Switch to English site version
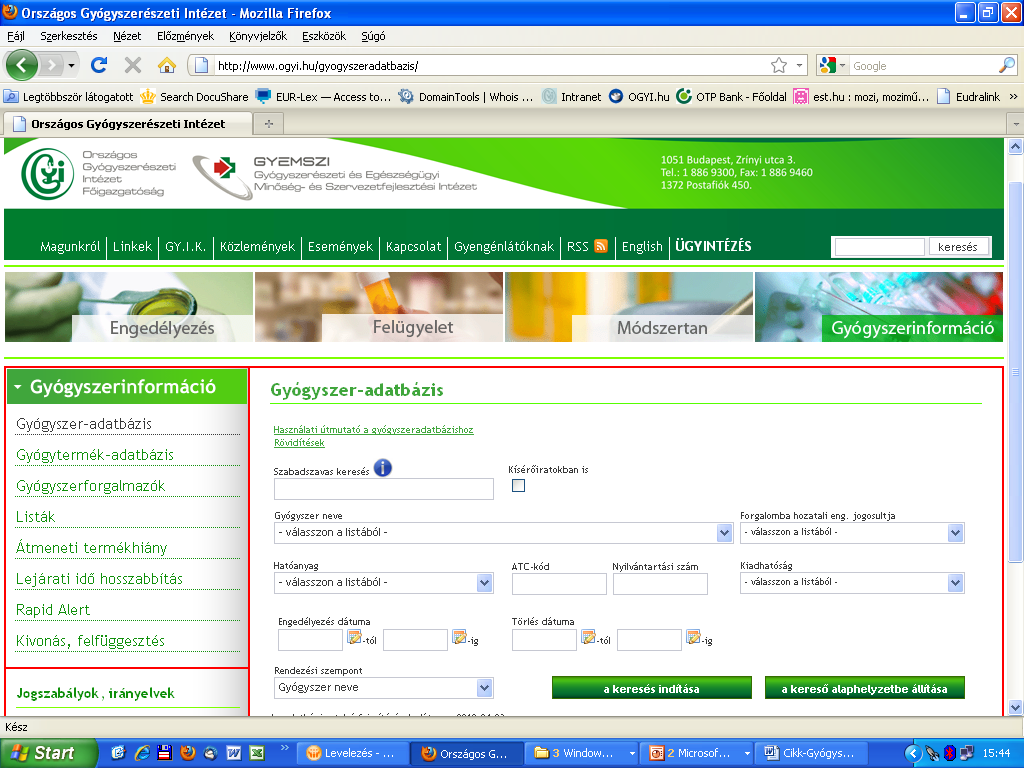The width and height of the screenshot is (1024, 768). click(642, 246)
